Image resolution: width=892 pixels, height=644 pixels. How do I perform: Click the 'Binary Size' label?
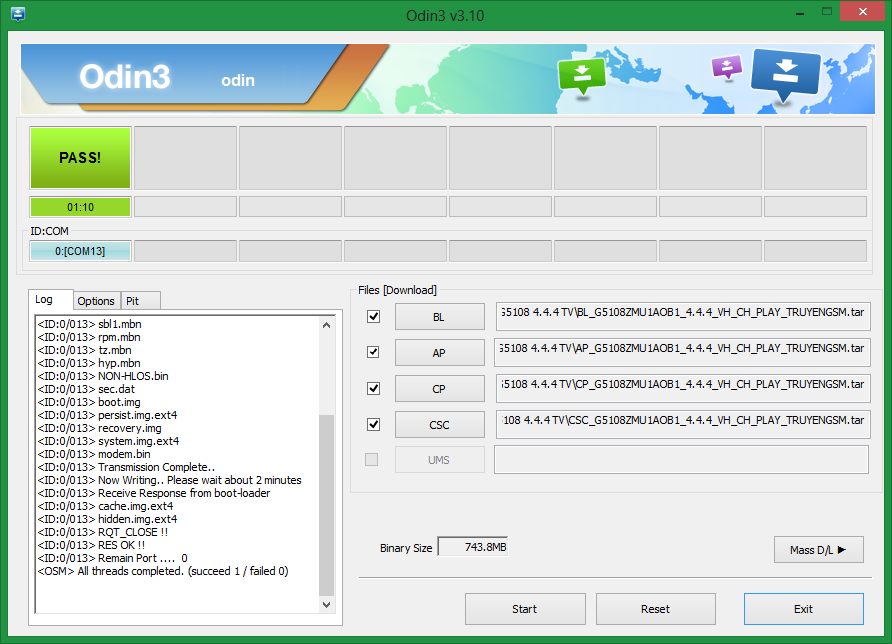coord(406,548)
